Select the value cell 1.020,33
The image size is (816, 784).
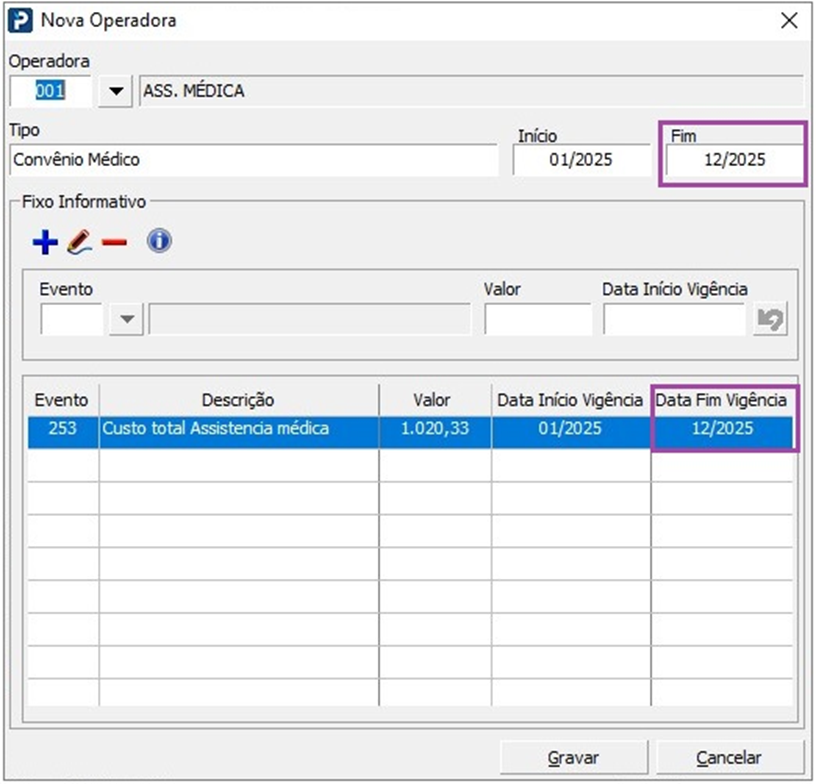coord(435,432)
